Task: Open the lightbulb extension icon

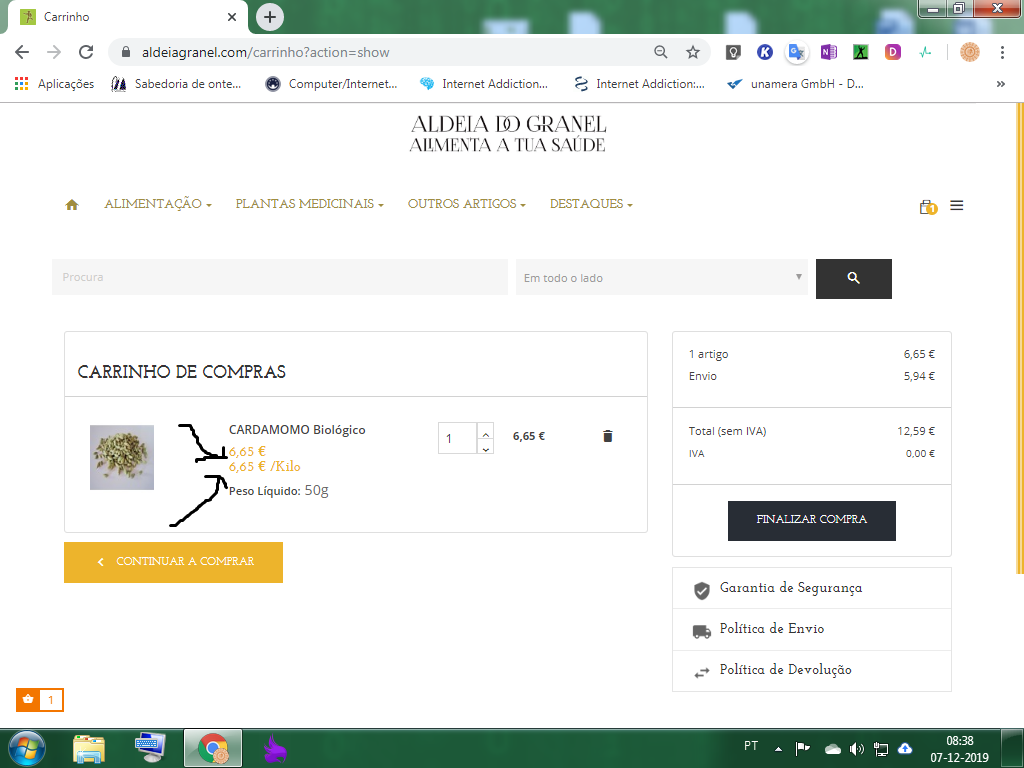Action: 733,52
